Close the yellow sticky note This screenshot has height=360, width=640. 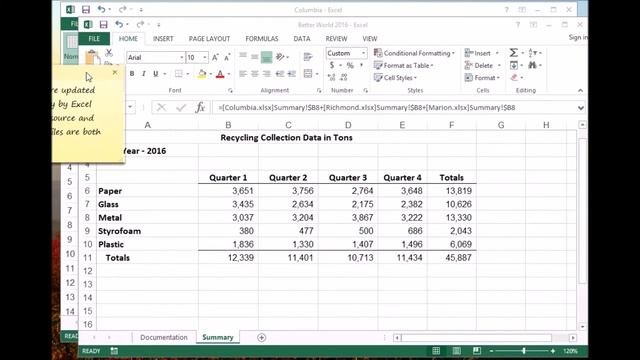[x=115, y=72]
